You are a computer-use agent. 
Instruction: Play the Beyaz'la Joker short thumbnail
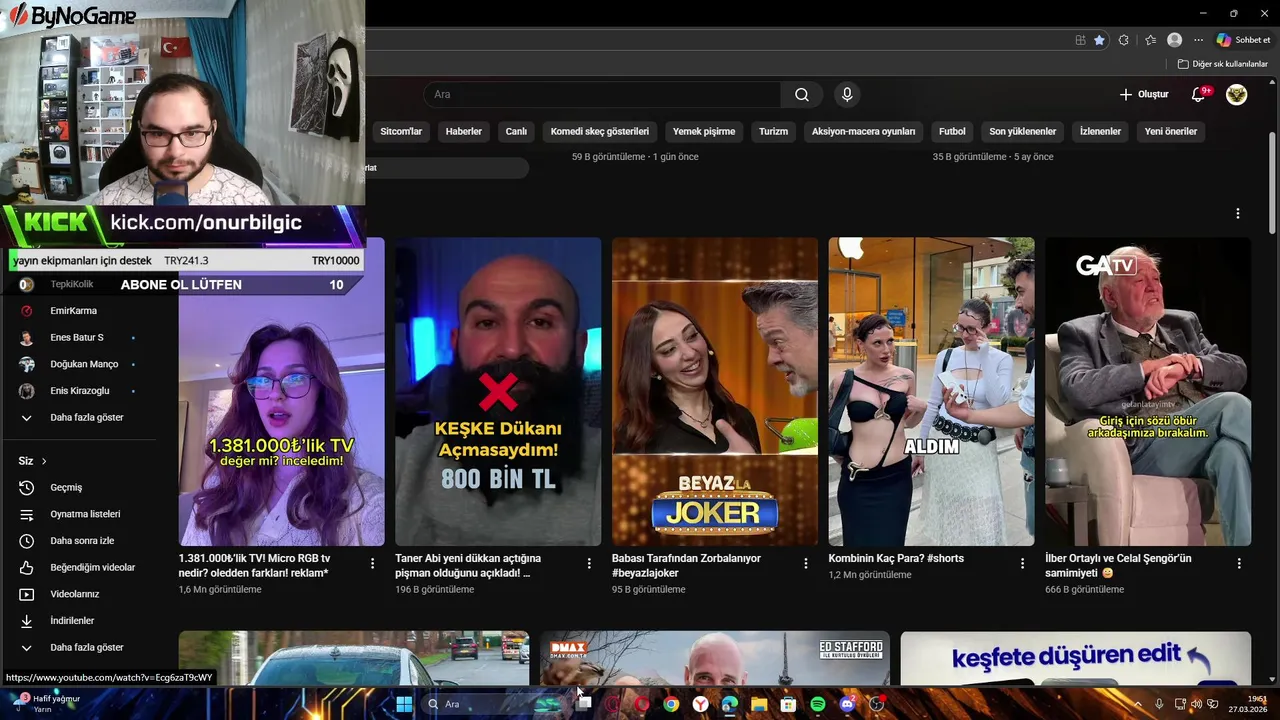point(715,391)
